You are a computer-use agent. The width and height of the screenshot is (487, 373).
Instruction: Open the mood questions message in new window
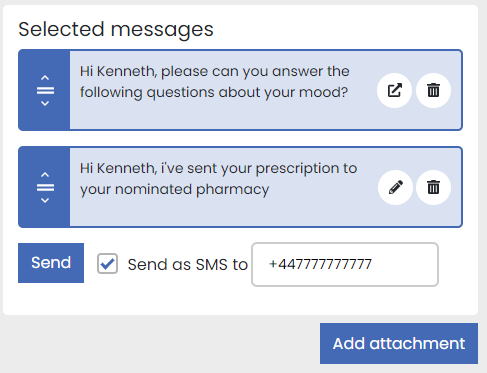(394, 90)
